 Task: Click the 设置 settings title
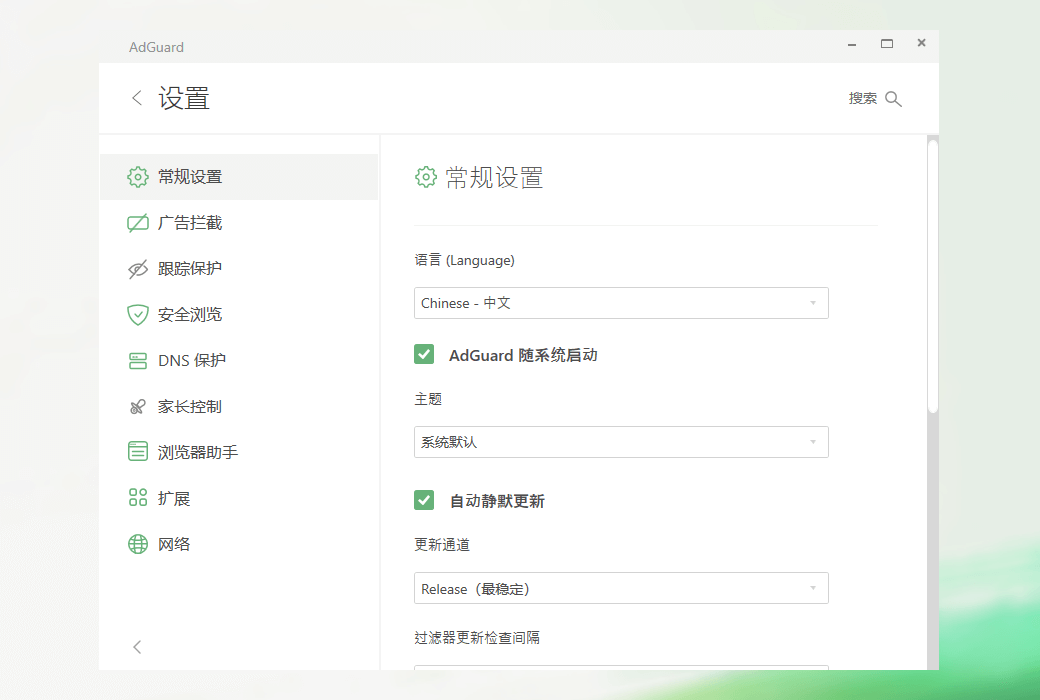point(185,97)
